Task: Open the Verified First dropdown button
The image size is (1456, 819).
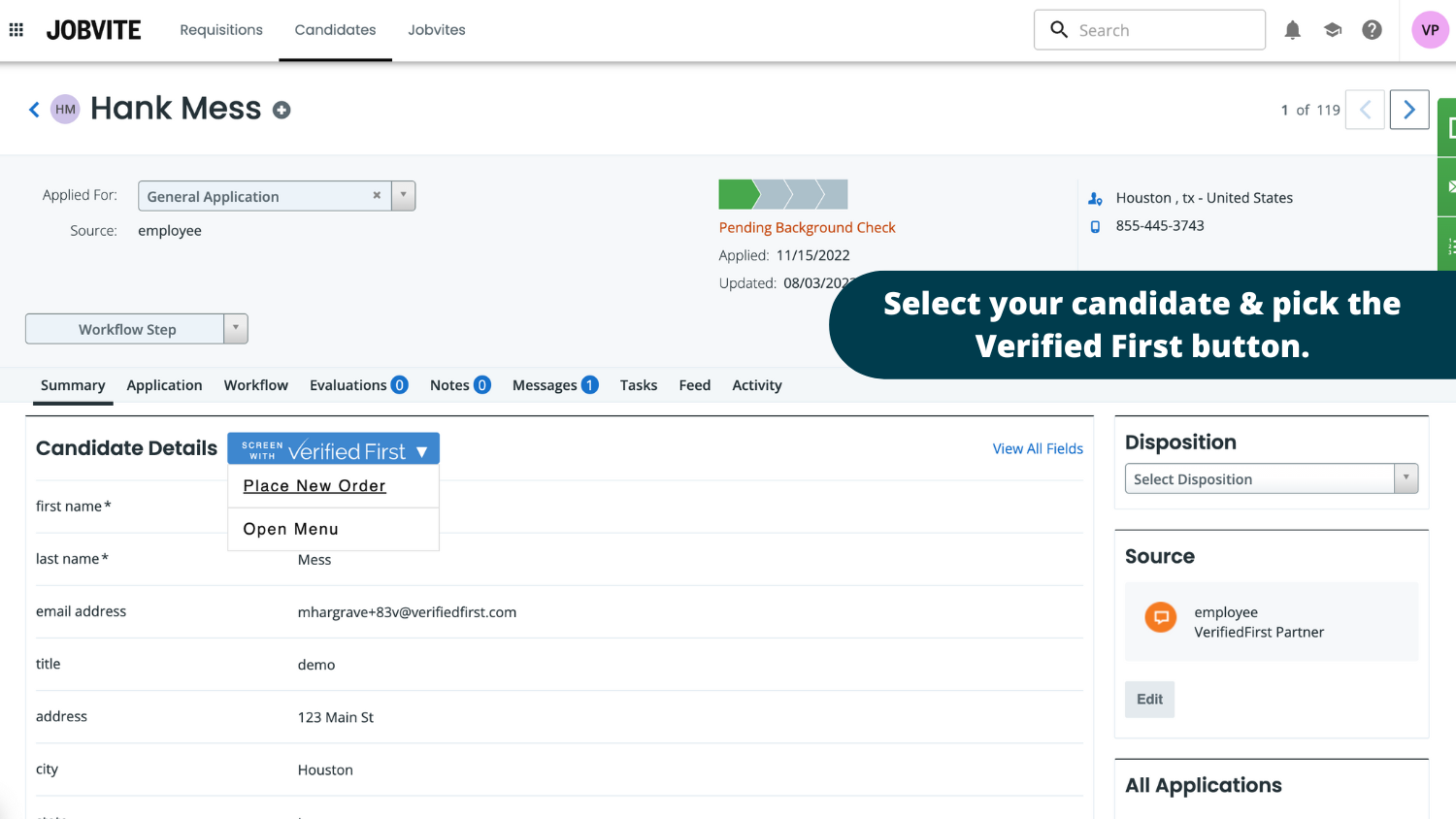Action: [334, 449]
